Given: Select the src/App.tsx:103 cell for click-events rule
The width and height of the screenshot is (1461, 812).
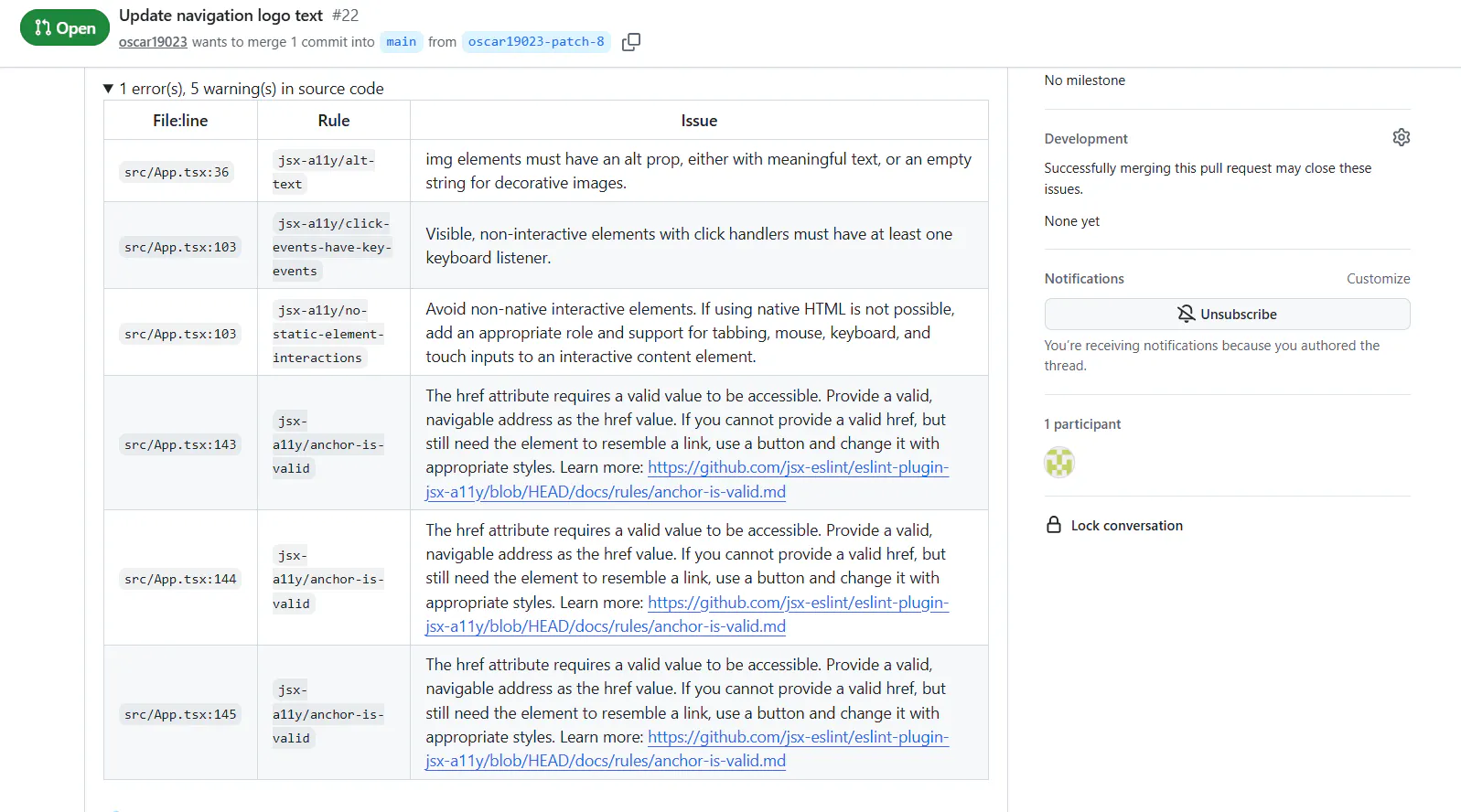Looking at the screenshot, I should [x=180, y=247].
